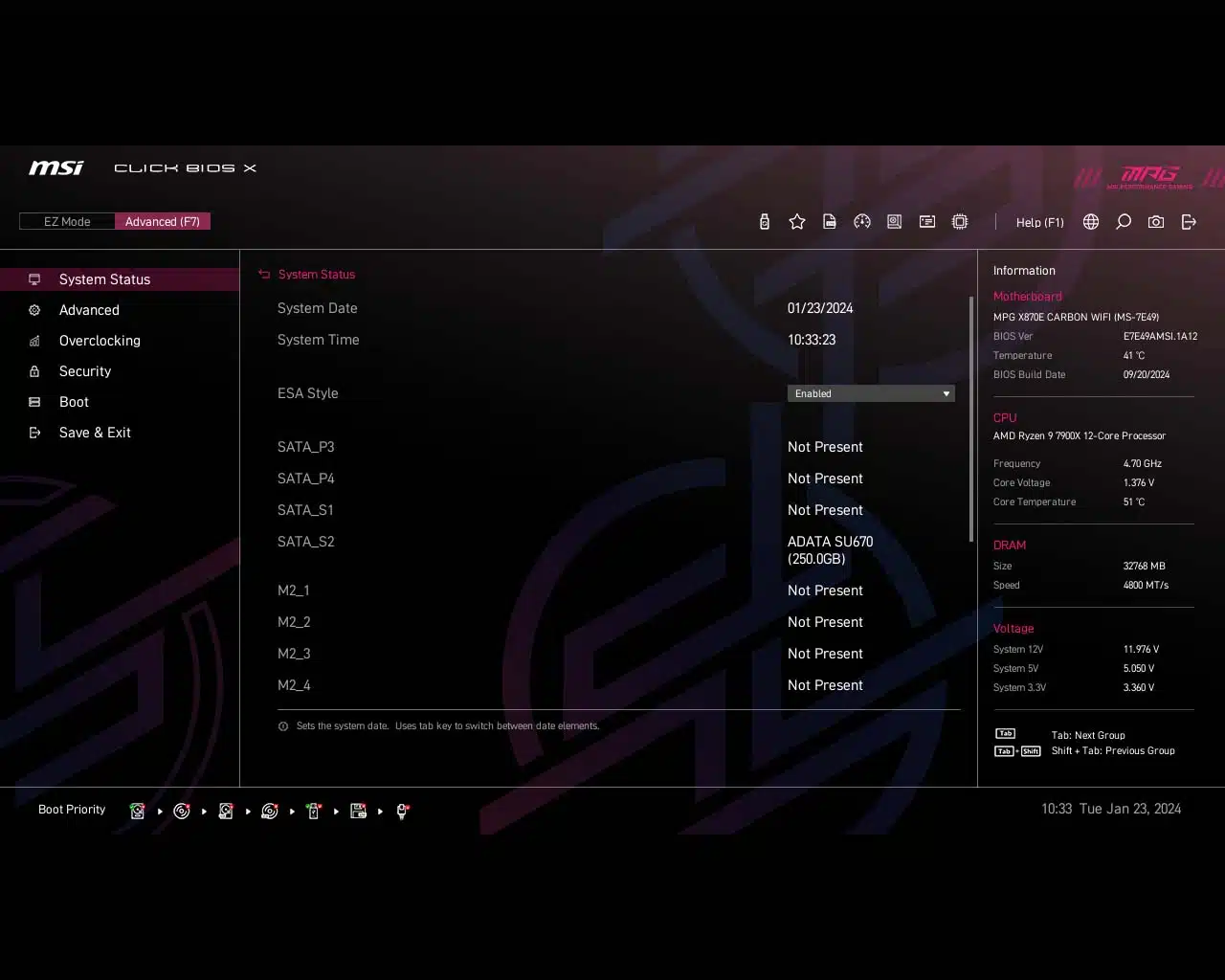The width and height of the screenshot is (1225, 980).
Task: Select the network boot priority icon
Action: click(x=402, y=811)
